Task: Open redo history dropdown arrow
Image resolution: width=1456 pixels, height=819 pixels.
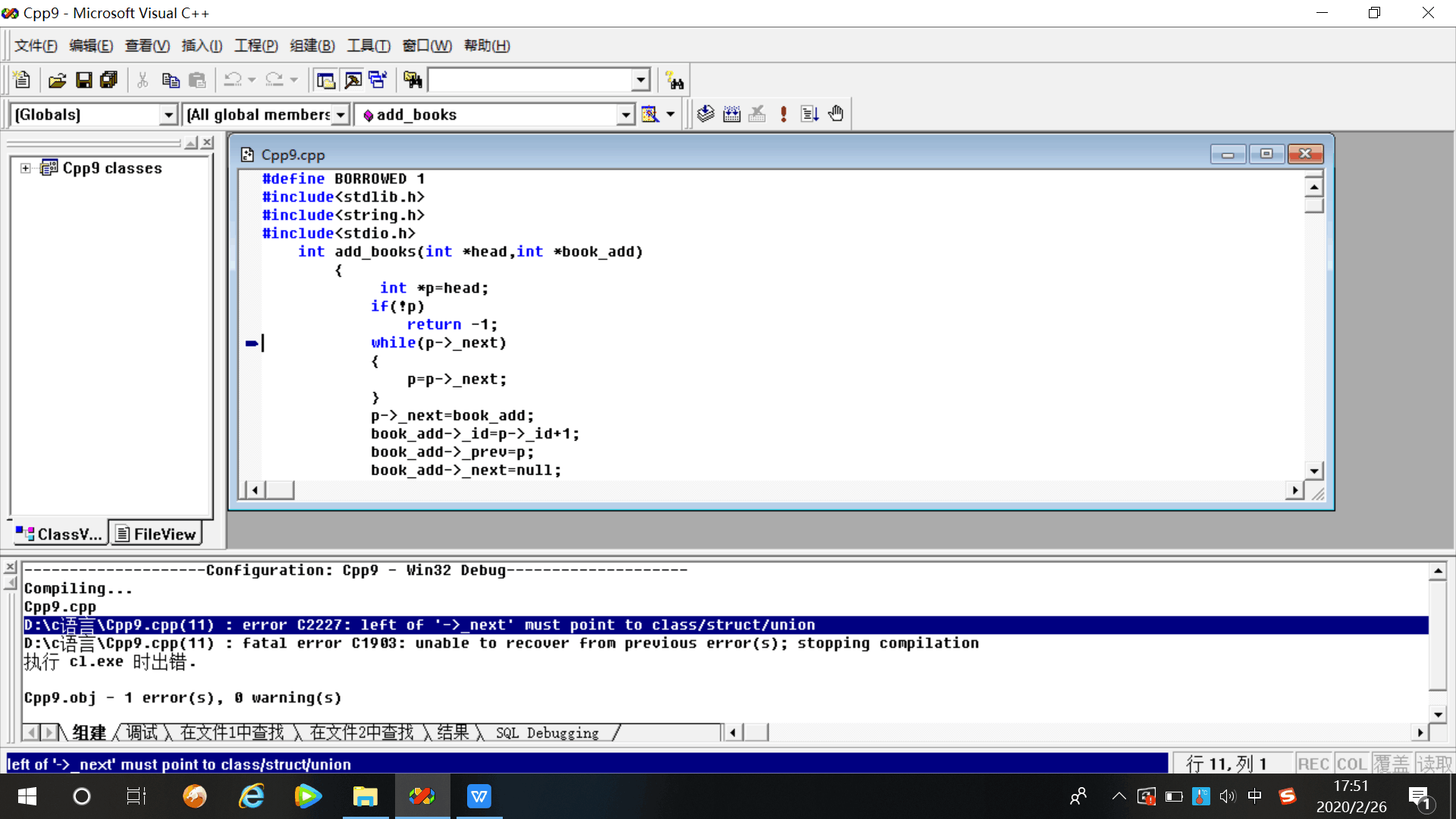Action: coord(293,80)
